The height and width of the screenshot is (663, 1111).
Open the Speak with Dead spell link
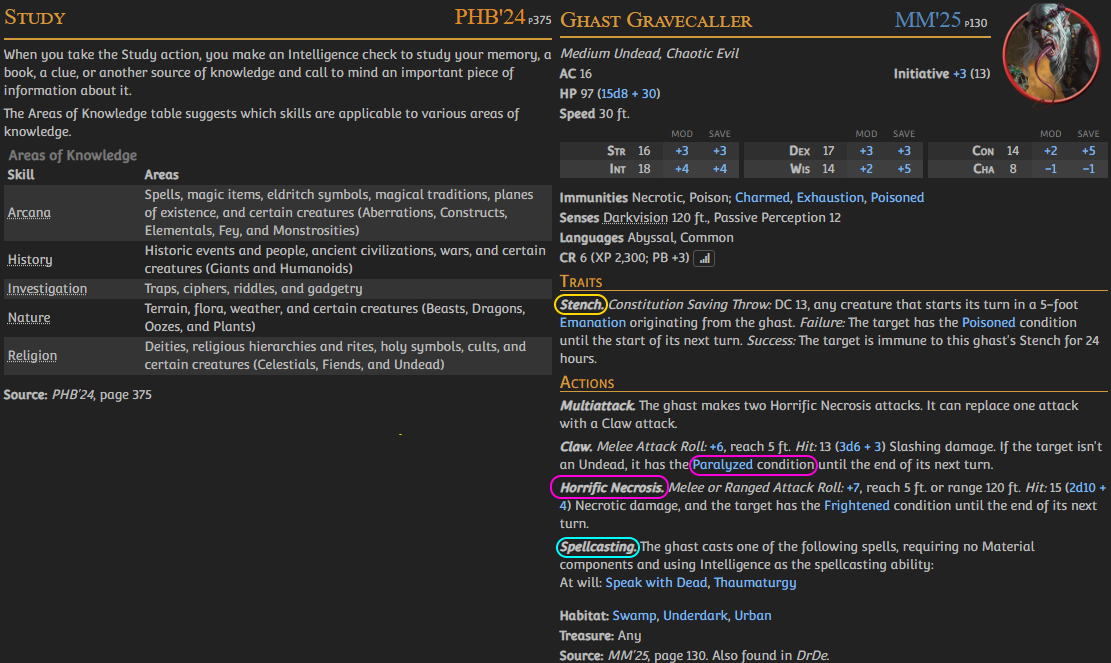click(x=656, y=582)
